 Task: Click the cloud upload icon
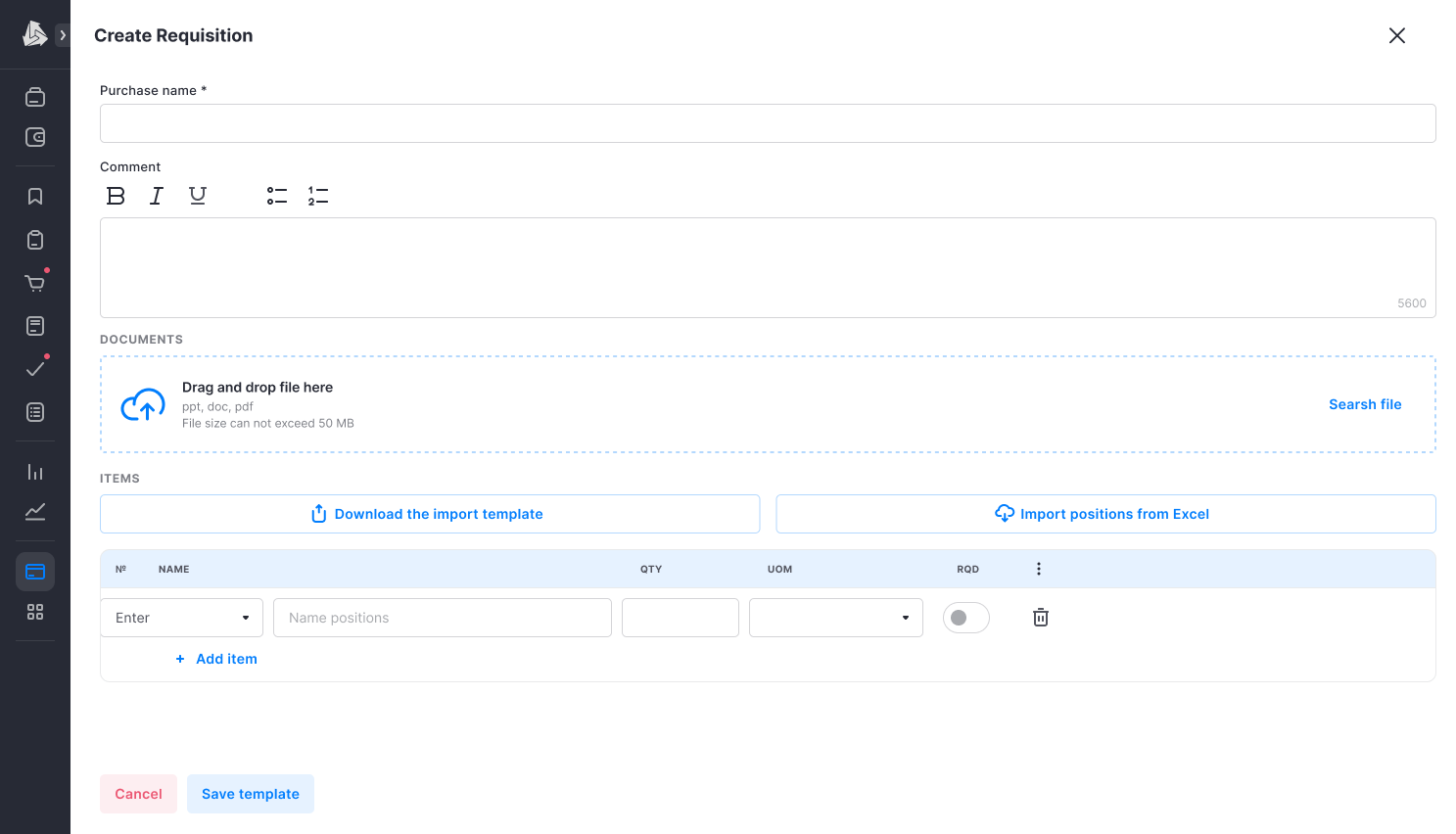click(x=143, y=404)
